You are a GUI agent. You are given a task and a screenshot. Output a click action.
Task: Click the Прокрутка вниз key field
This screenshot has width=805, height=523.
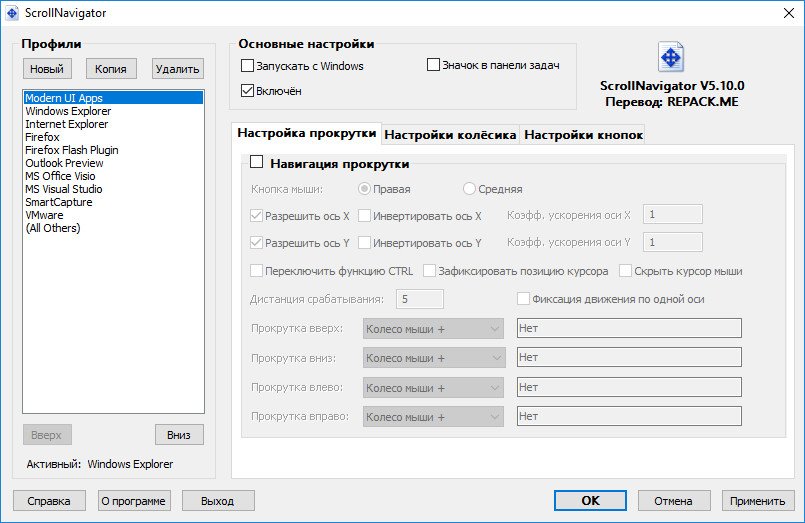coord(629,357)
